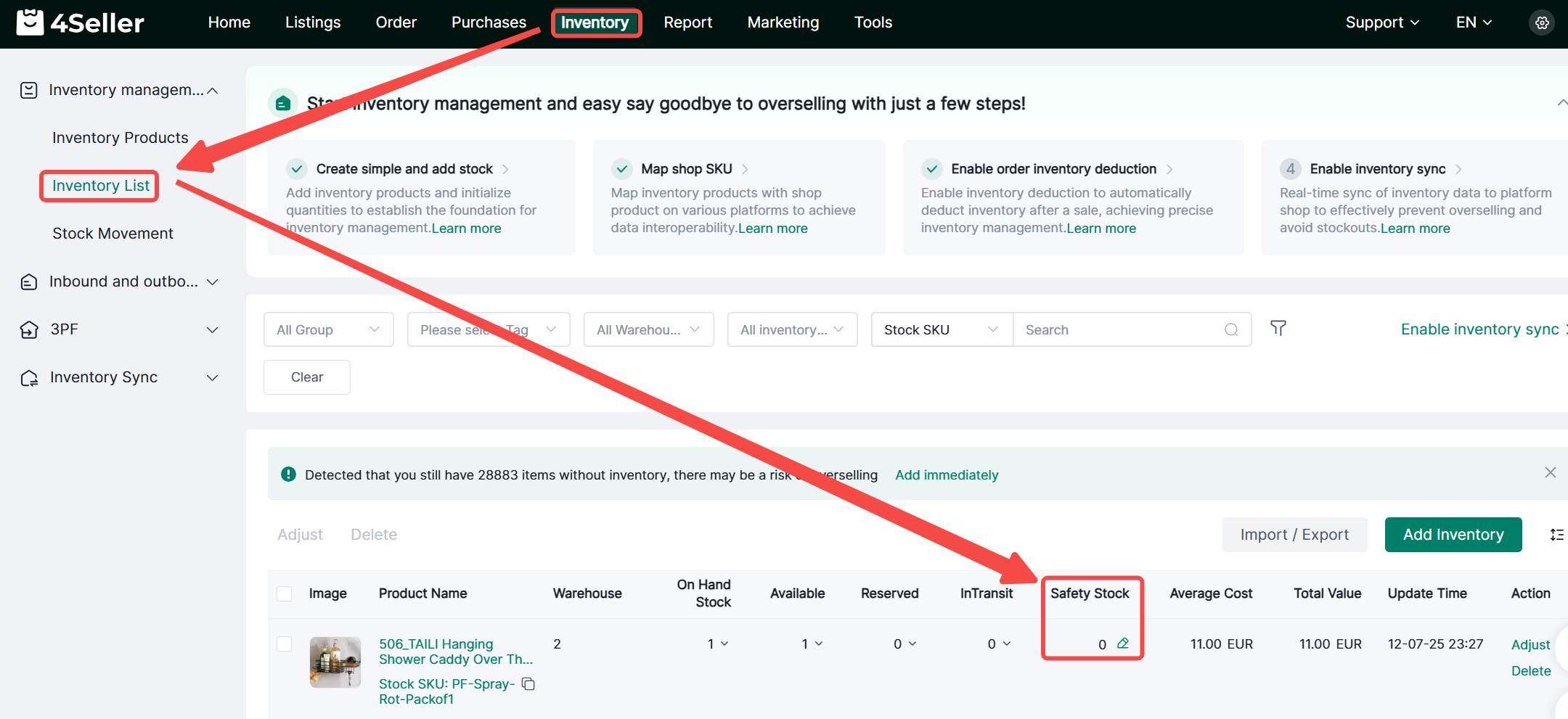This screenshot has width=1568, height=719.
Task: Open the Report menu
Action: point(687,23)
